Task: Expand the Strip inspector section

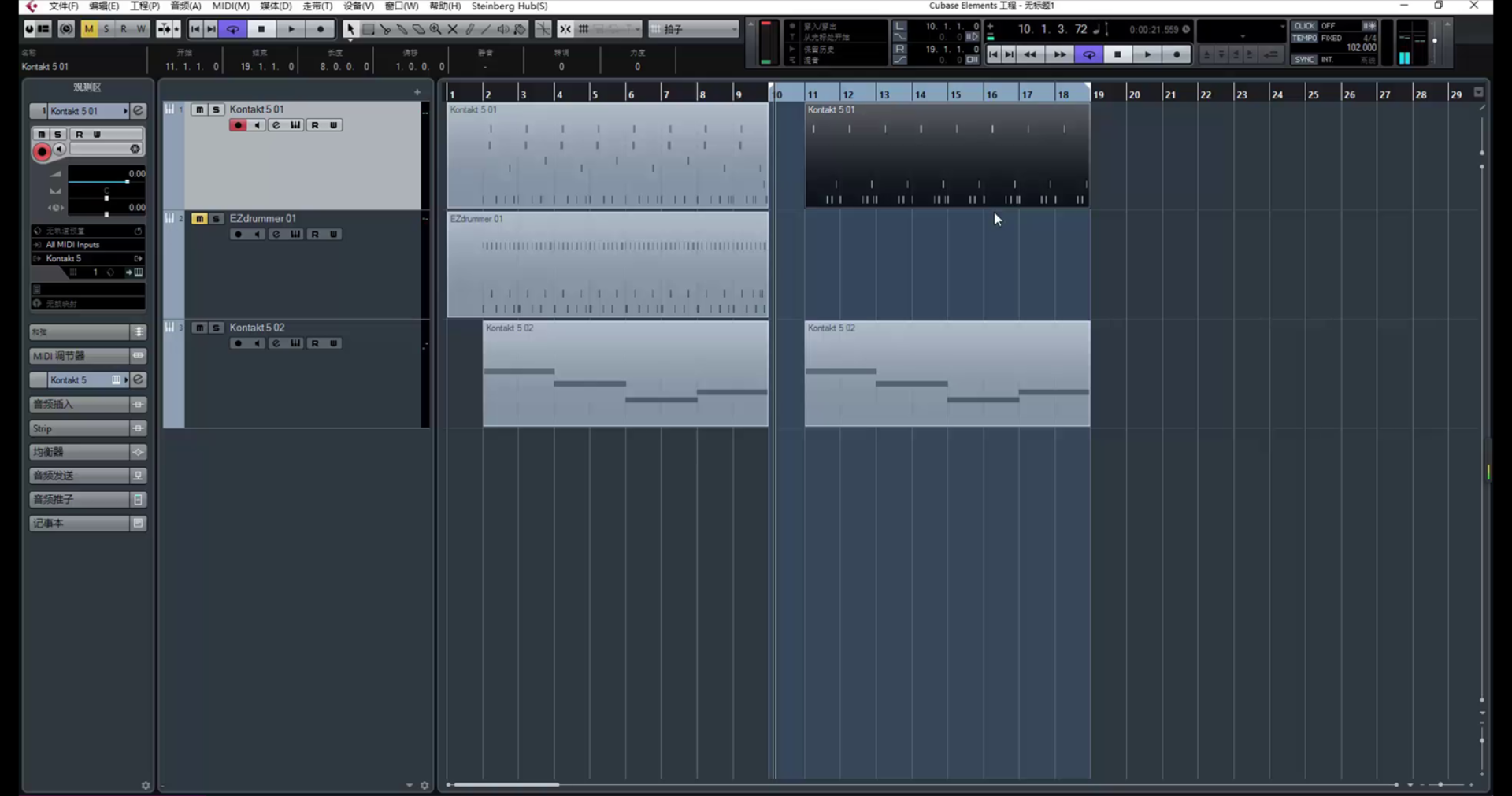Action: tap(87, 428)
